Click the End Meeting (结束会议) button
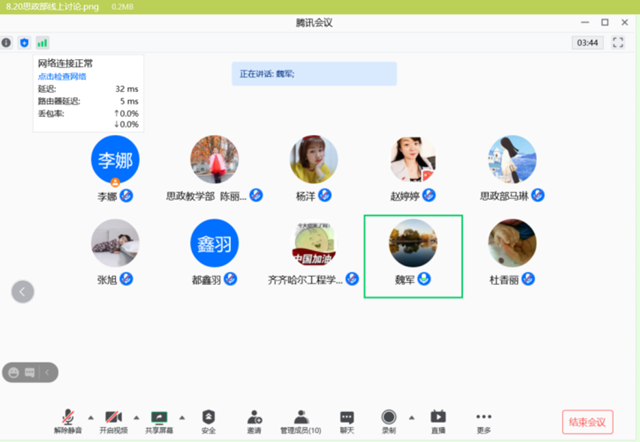640x442 pixels. coord(586,422)
